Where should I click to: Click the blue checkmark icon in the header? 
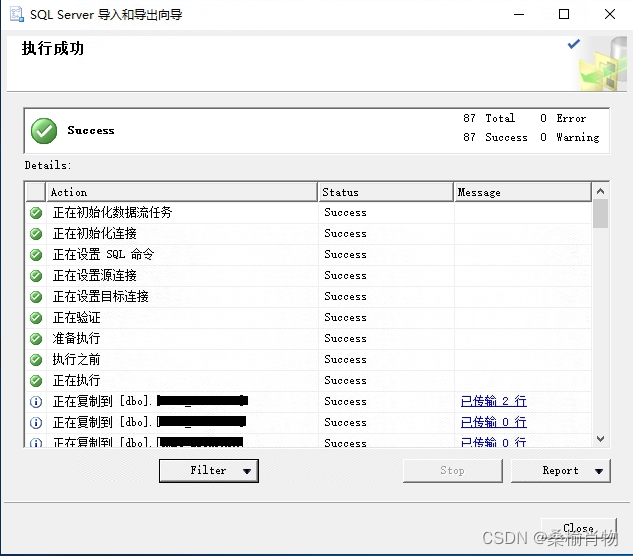pyautogui.click(x=574, y=44)
